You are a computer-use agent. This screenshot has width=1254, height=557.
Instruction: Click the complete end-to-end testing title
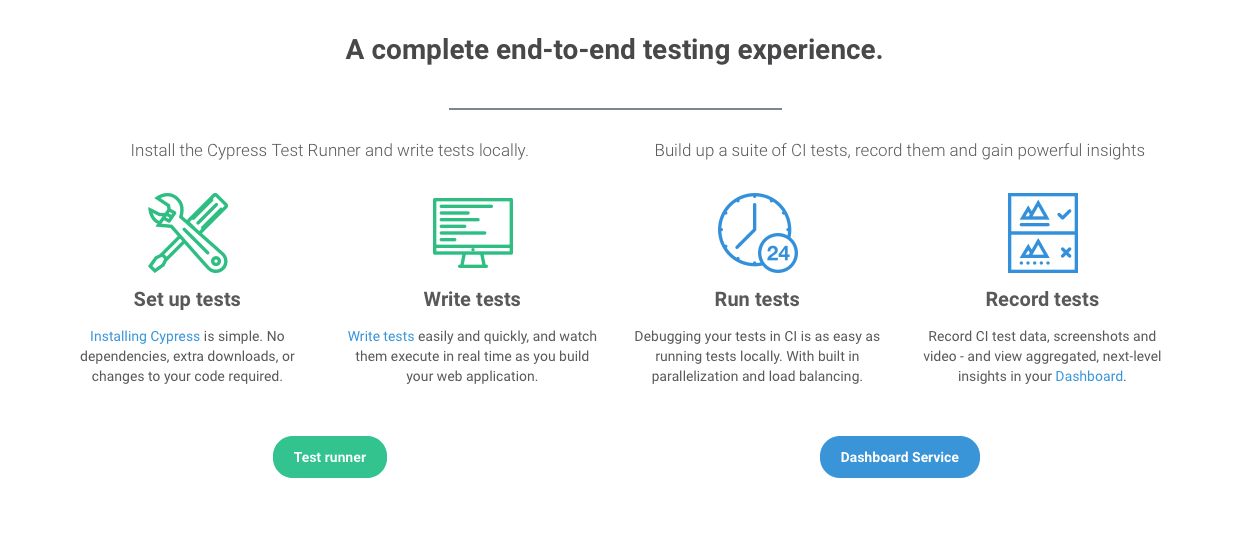point(614,50)
